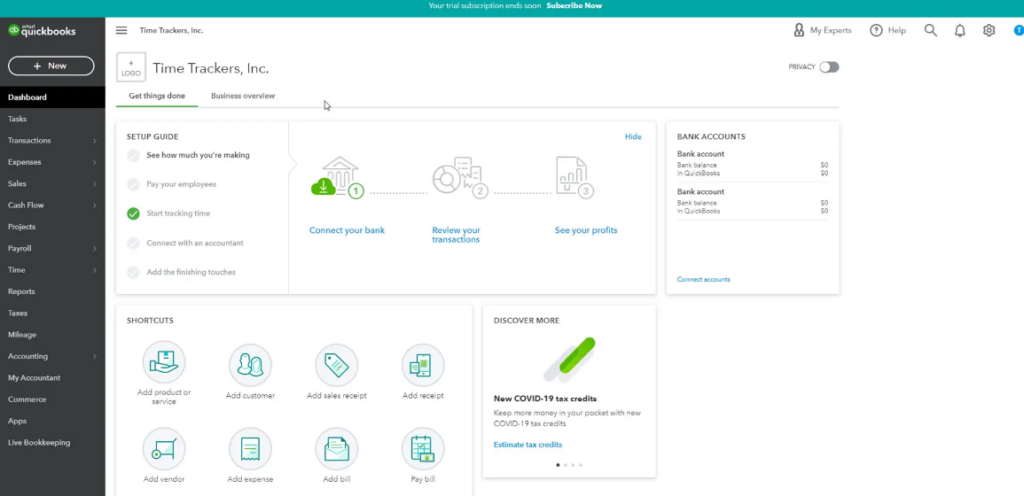Click the Add sales receipt icon
This screenshot has width=1024, height=496.
[336, 365]
